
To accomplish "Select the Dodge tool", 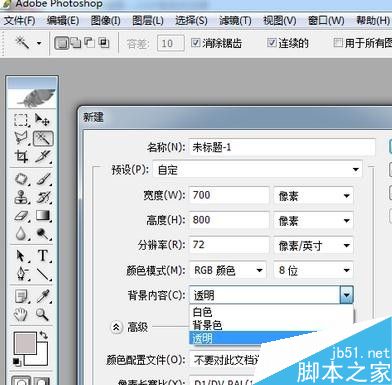I will [43, 234].
